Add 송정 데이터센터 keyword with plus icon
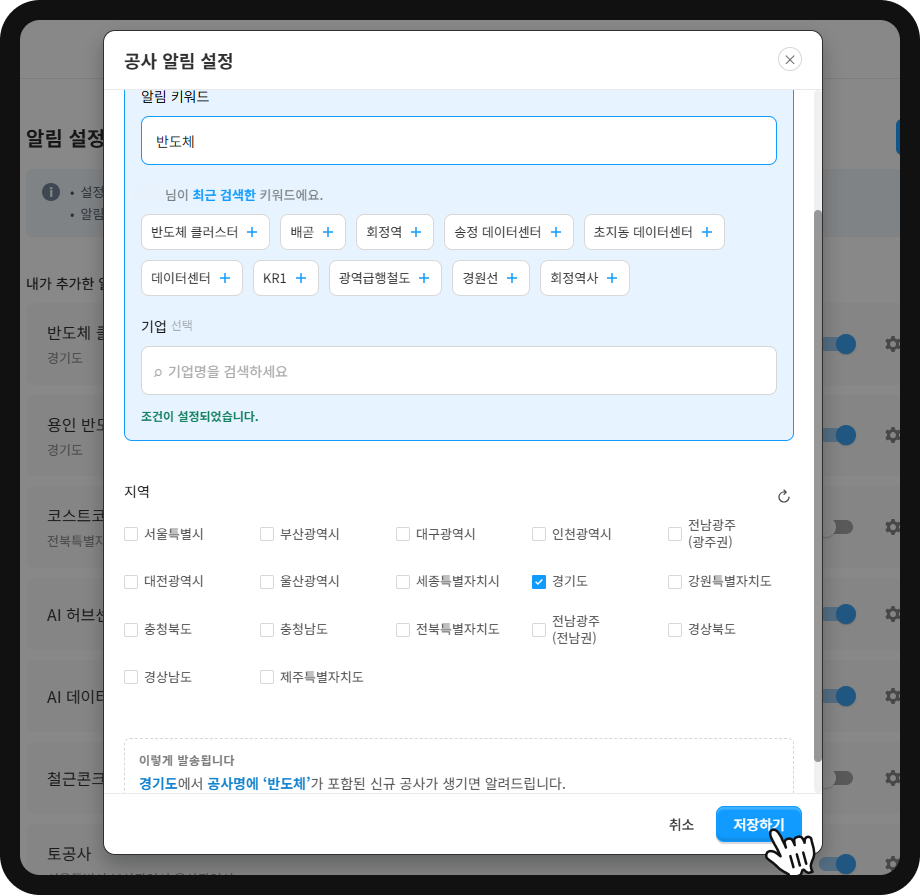920x895 pixels. (x=556, y=232)
